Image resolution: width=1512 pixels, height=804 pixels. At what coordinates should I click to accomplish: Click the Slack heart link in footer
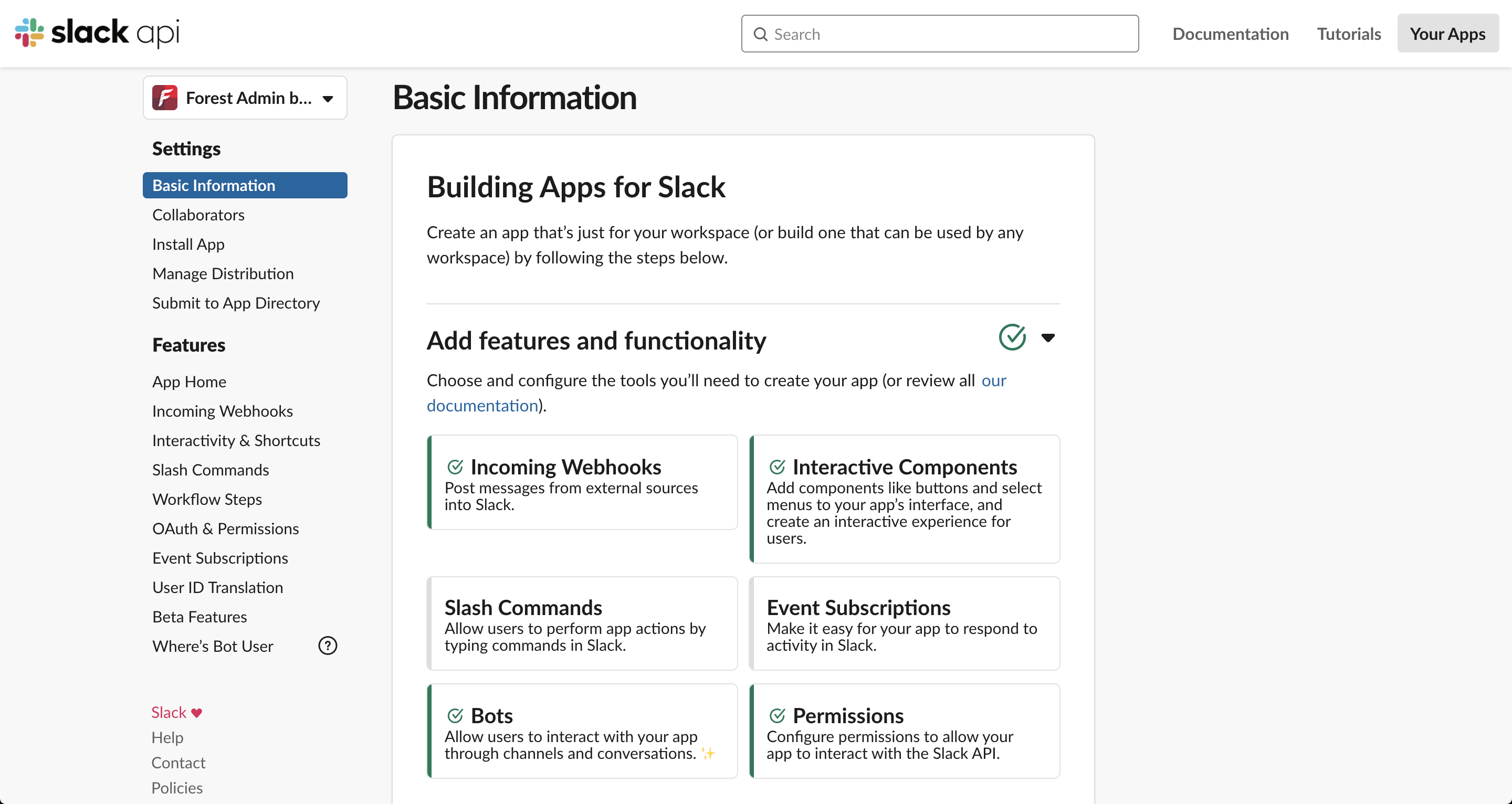point(177,713)
